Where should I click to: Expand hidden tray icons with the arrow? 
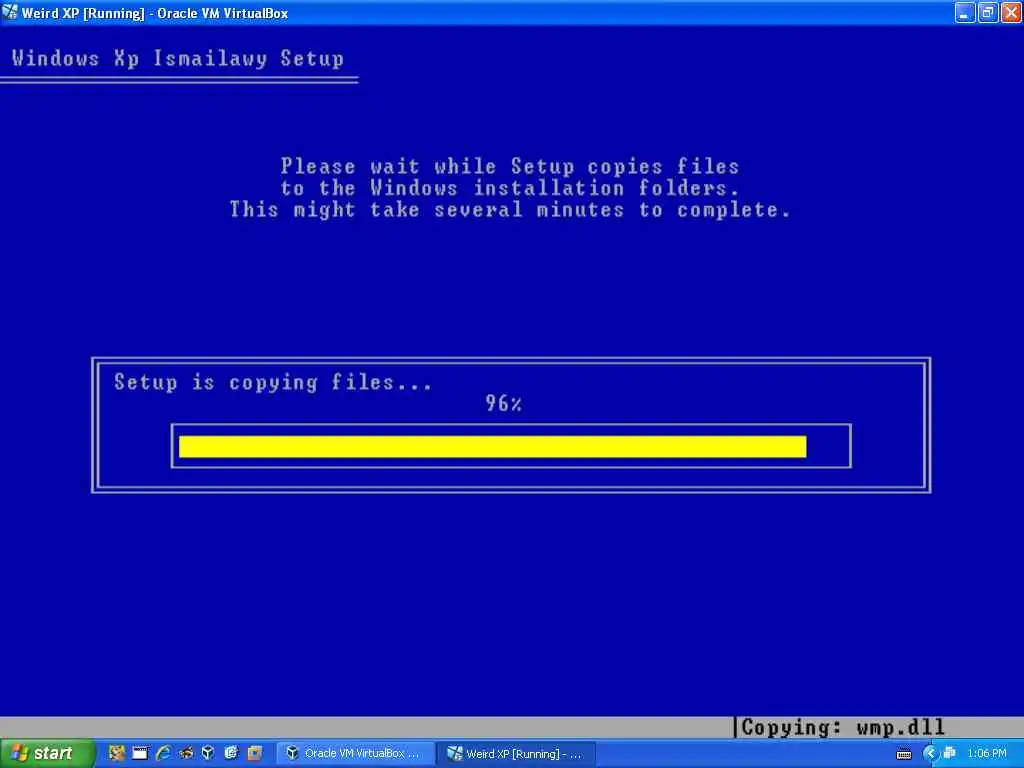930,754
